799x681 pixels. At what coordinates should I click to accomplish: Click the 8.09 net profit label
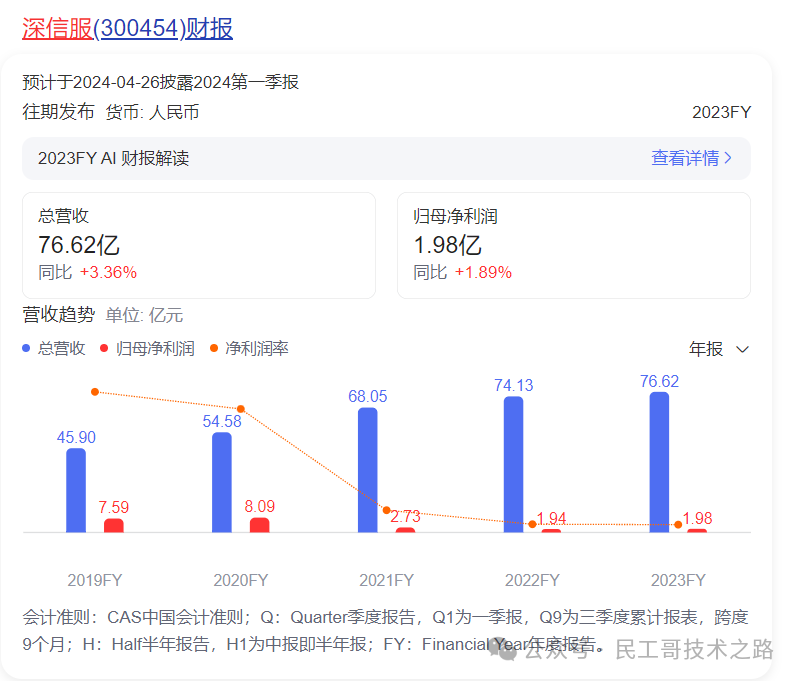click(259, 506)
